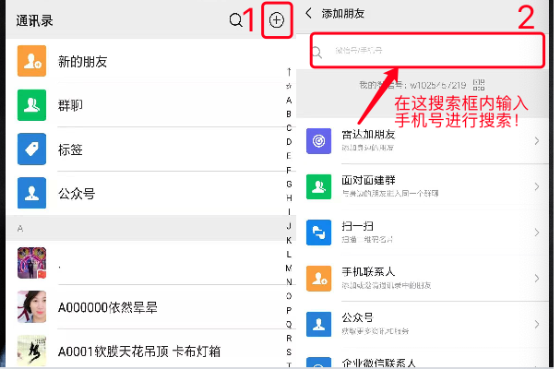Image resolution: width=554 pixels, height=369 pixels.
Task: Jump to top arrow in index bar
Action: 289,72
